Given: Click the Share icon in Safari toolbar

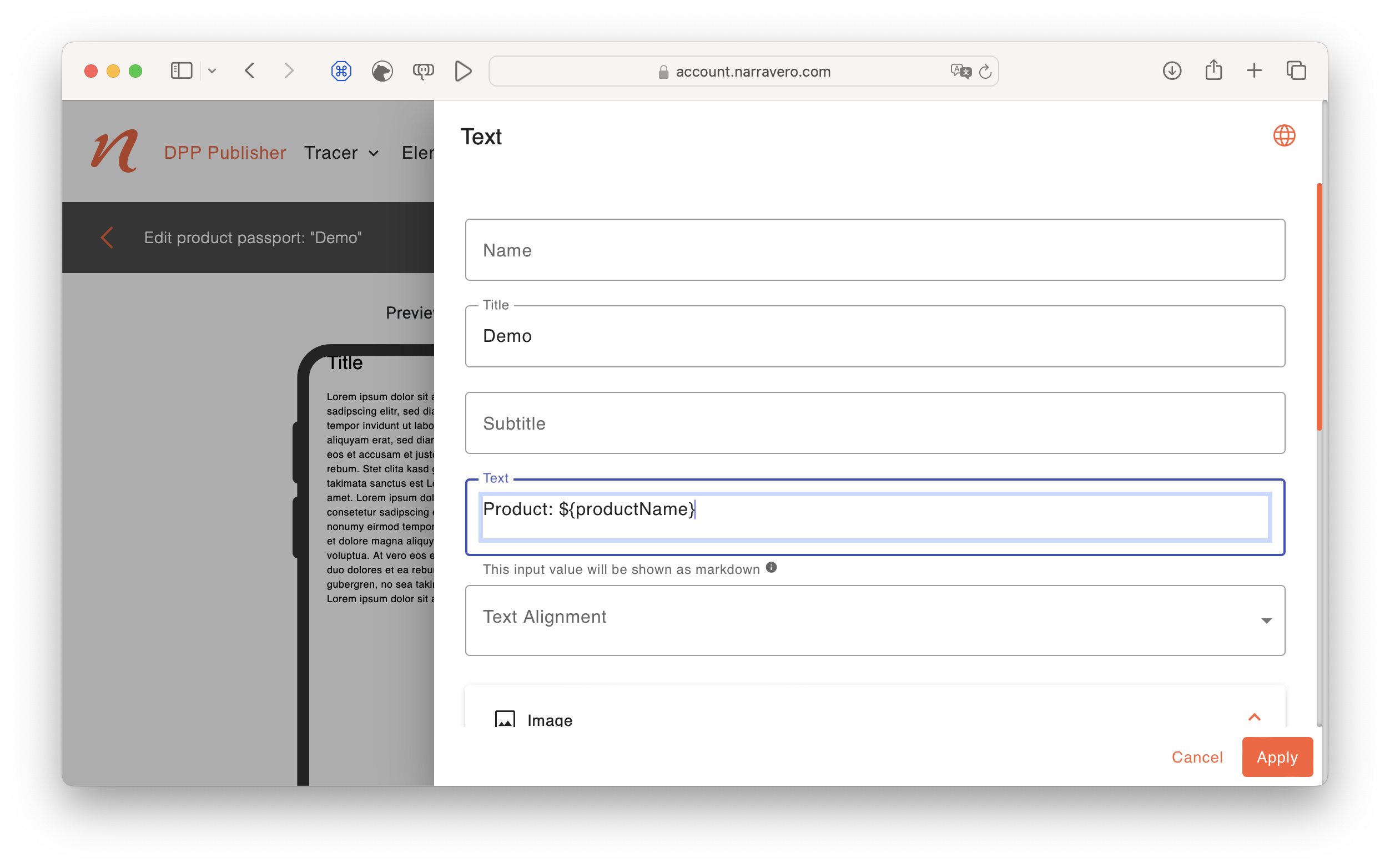Looking at the screenshot, I should click(x=1213, y=71).
